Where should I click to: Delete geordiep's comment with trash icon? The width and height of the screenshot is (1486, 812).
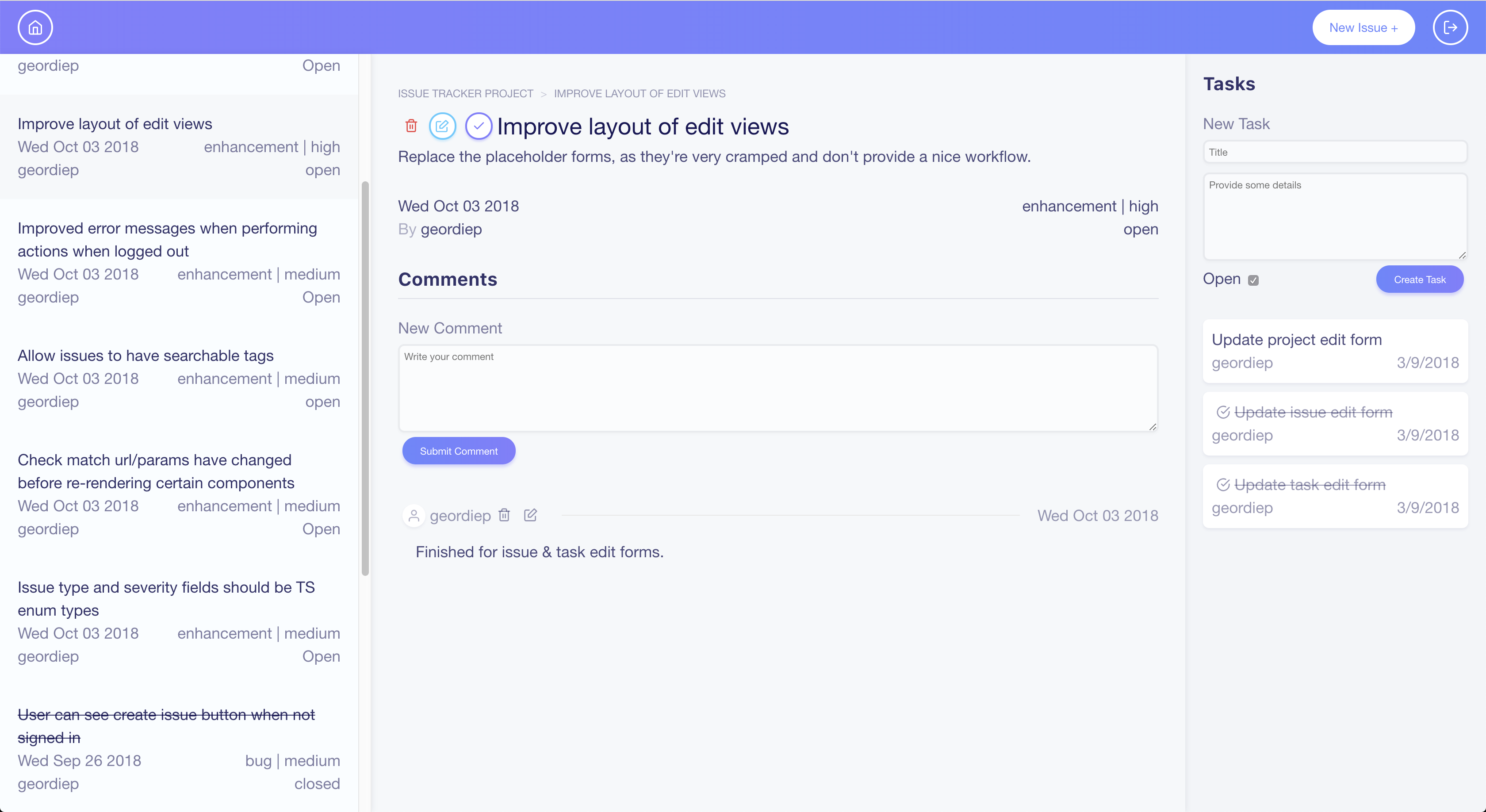tap(504, 515)
